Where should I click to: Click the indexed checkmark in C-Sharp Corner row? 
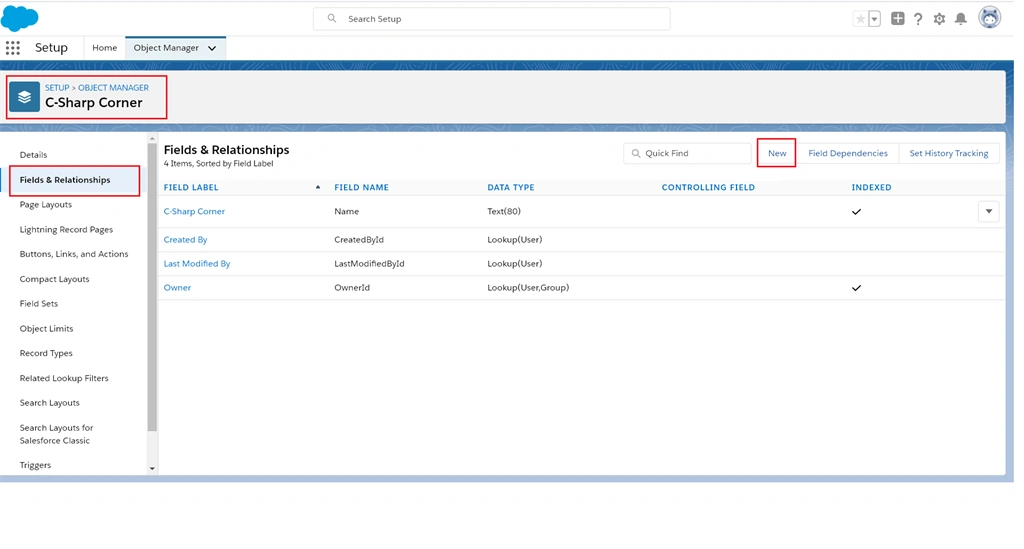(x=856, y=212)
